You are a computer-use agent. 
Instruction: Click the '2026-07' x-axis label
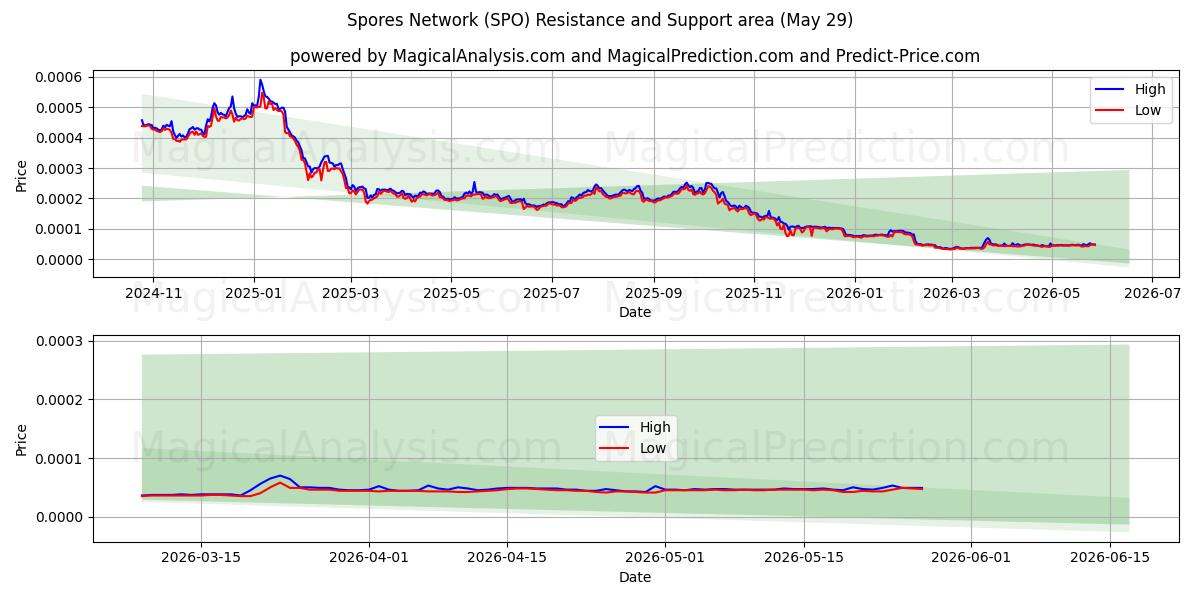1152,294
